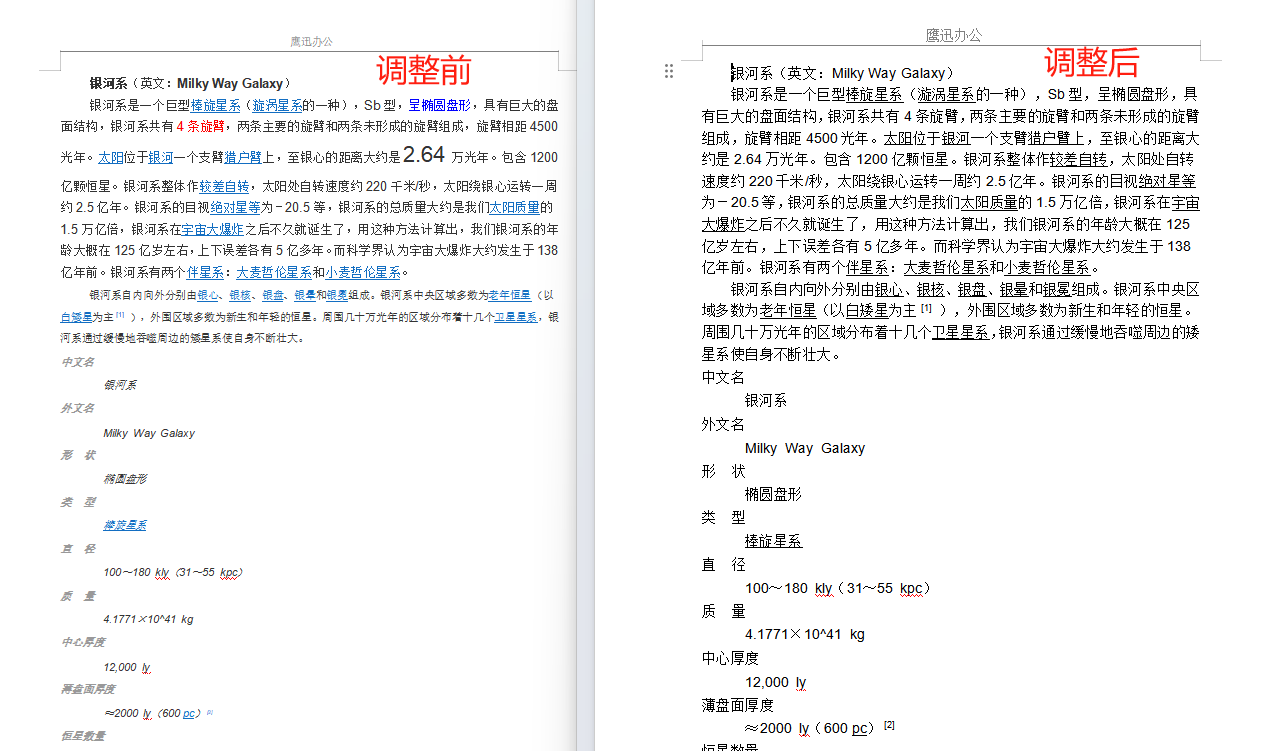Click 4.1771×10^41 kg value on right page
Screen dimensions: 1277x751
pyautogui.click(x=805, y=634)
